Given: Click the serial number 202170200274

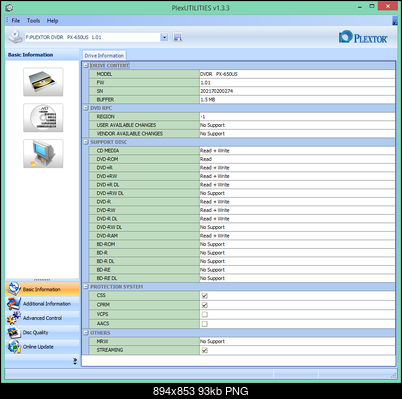Looking at the screenshot, I should tap(217, 91).
